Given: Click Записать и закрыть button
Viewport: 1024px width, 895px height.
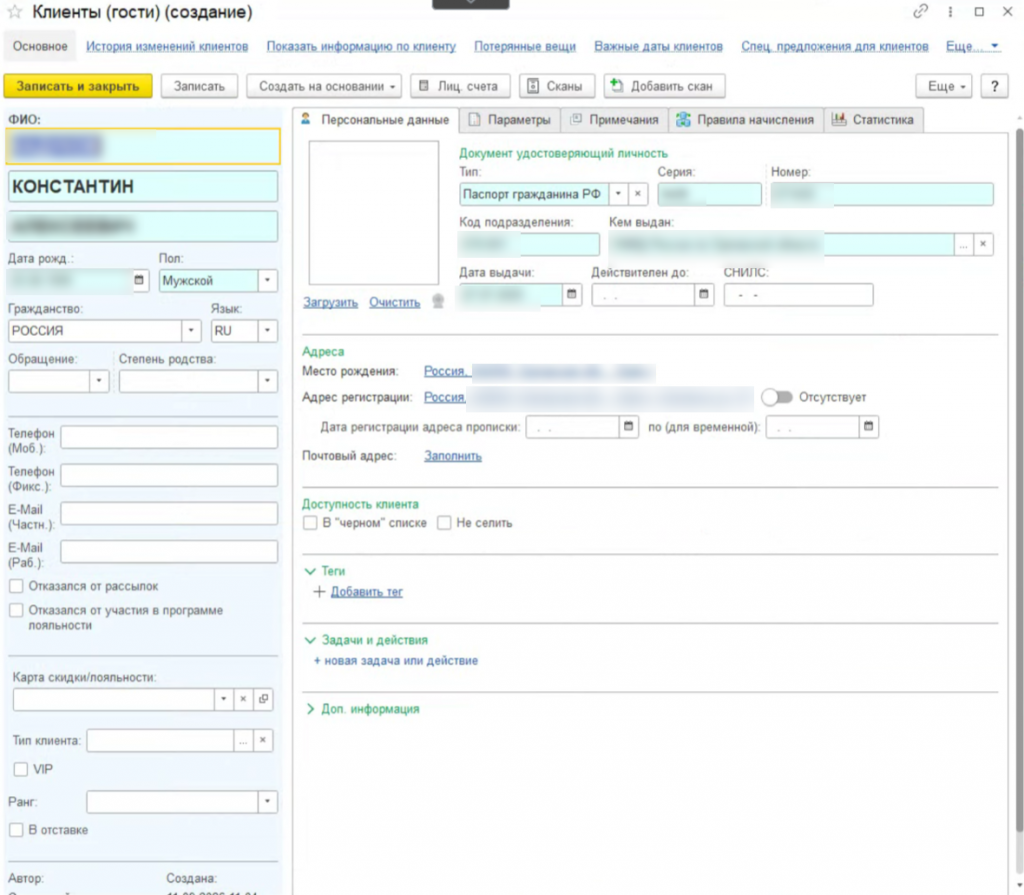Looking at the screenshot, I should tap(78, 86).
